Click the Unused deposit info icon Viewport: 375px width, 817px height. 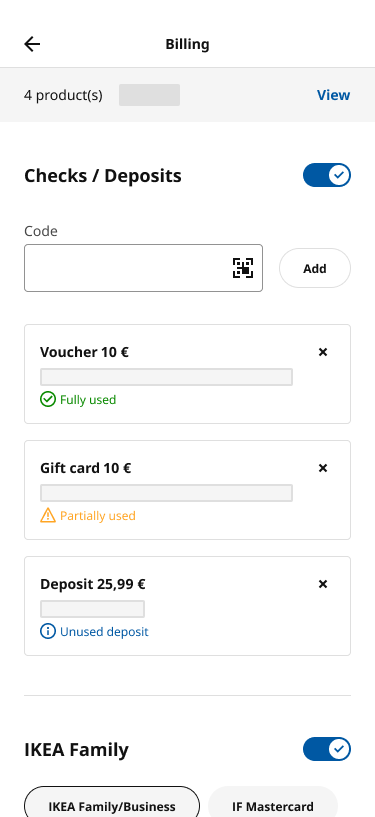[48, 632]
